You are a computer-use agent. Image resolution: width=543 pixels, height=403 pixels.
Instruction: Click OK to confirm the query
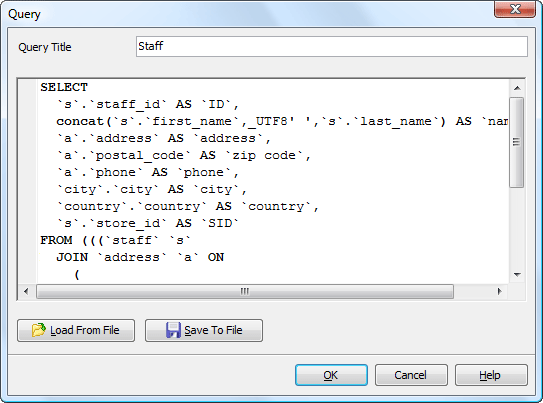click(331, 375)
